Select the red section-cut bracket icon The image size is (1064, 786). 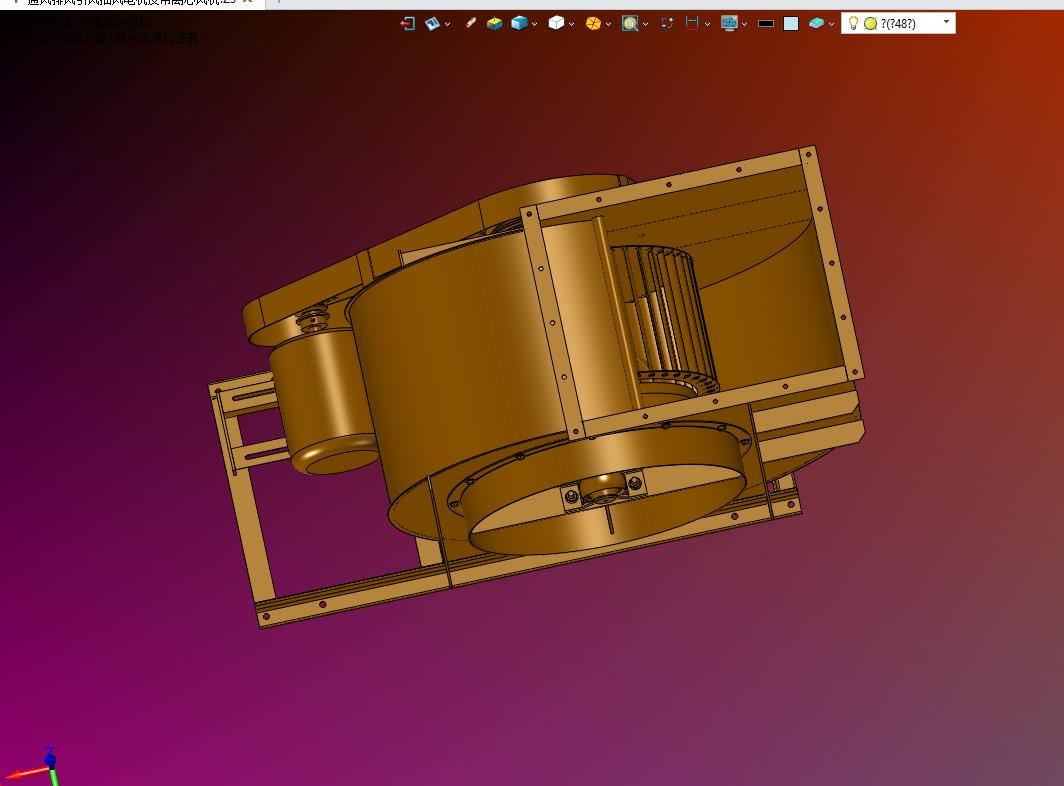click(x=692, y=23)
